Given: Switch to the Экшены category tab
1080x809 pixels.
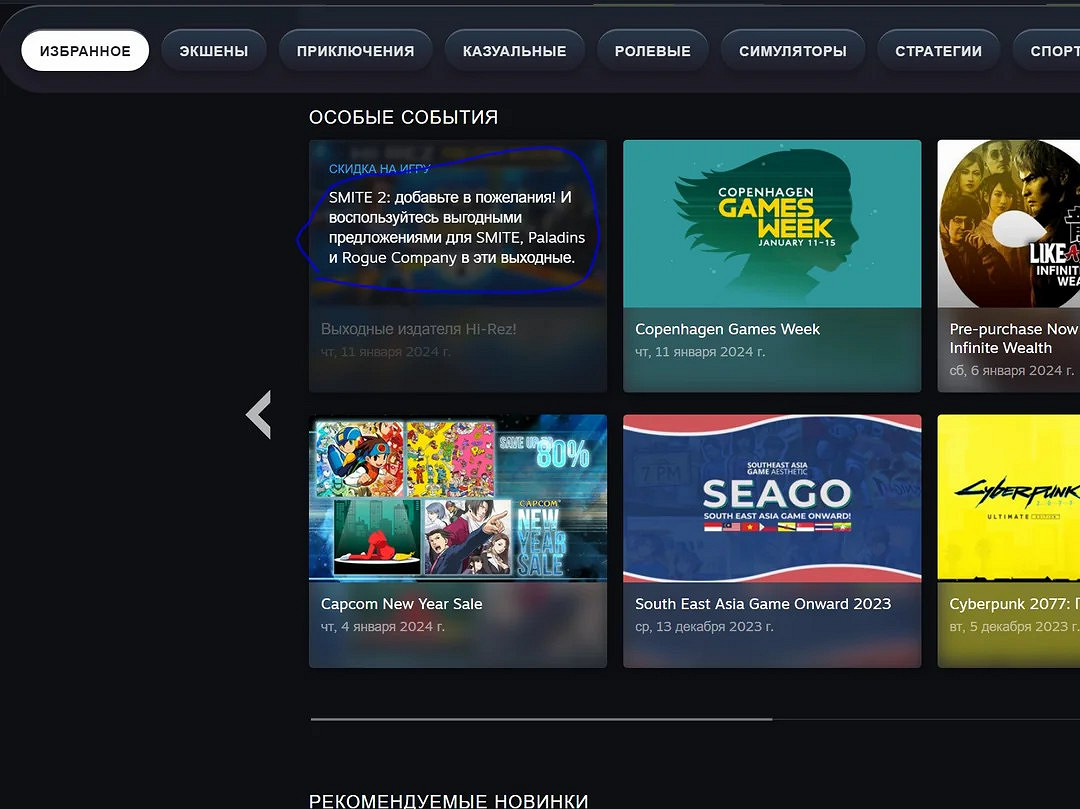Looking at the screenshot, I should pyautogui.click(x=213, y=51).
